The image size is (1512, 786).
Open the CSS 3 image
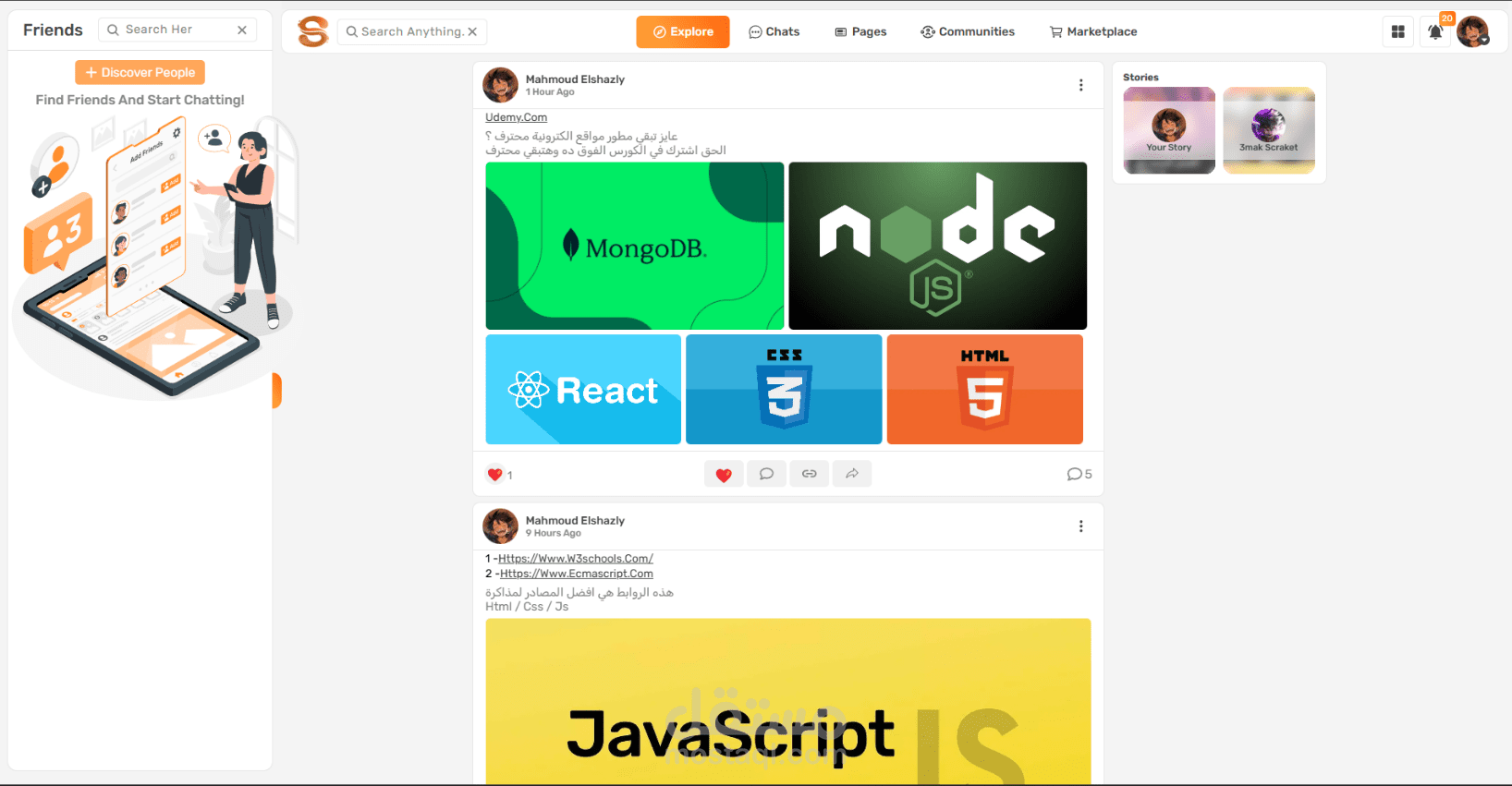point(784,389)
